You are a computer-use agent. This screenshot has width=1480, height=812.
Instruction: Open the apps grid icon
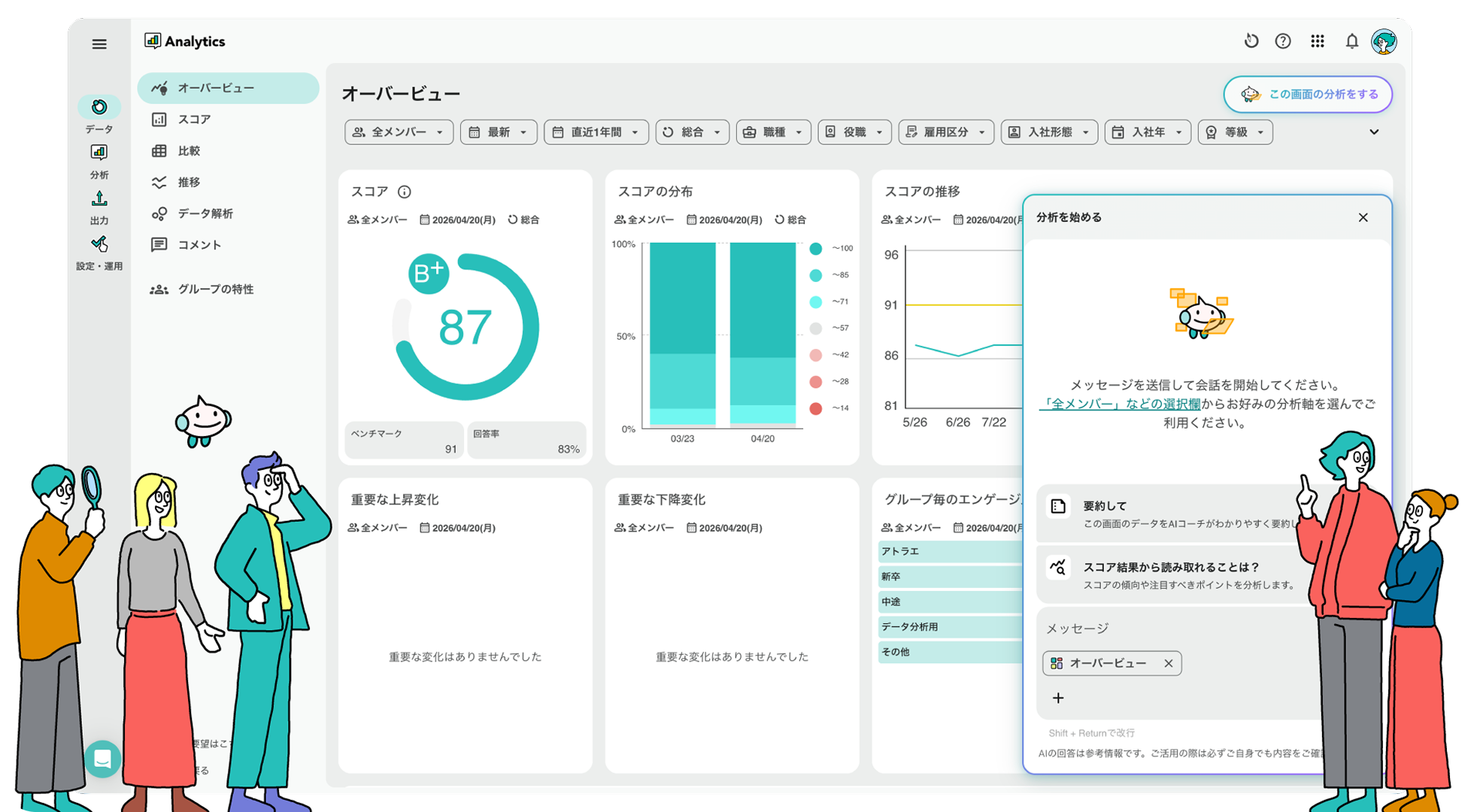coord(1317,41)
